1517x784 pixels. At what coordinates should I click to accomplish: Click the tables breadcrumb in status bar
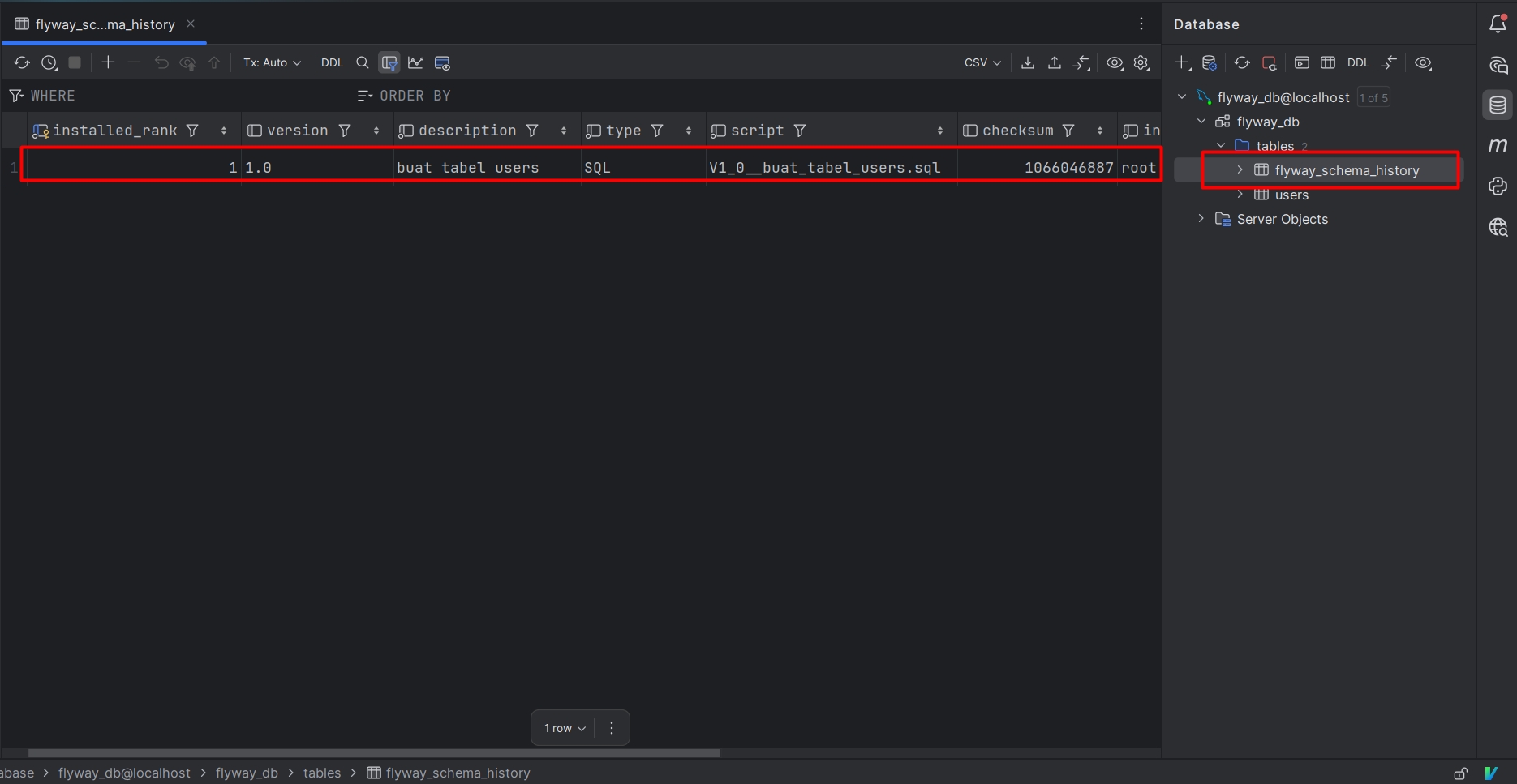pos(322,773)
